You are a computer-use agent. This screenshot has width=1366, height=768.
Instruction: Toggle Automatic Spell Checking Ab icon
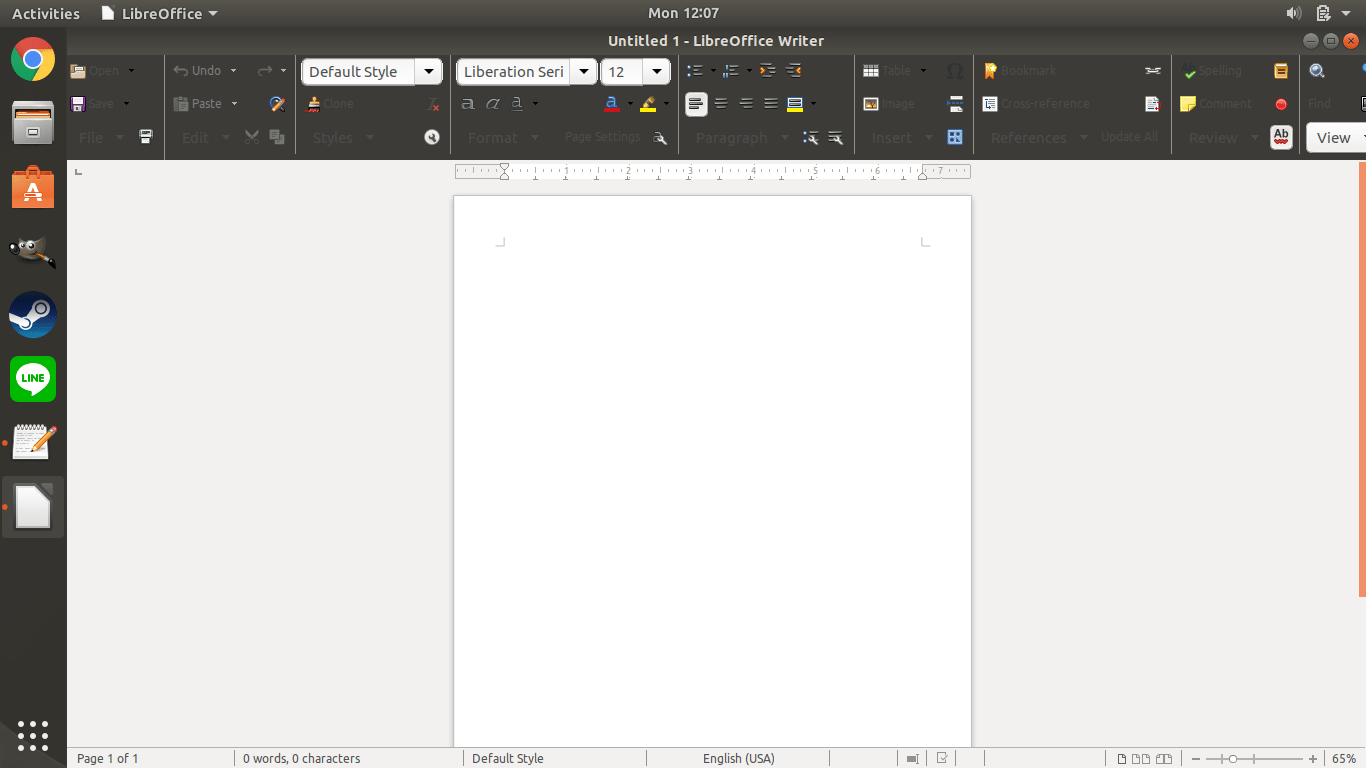[1281, 137]
